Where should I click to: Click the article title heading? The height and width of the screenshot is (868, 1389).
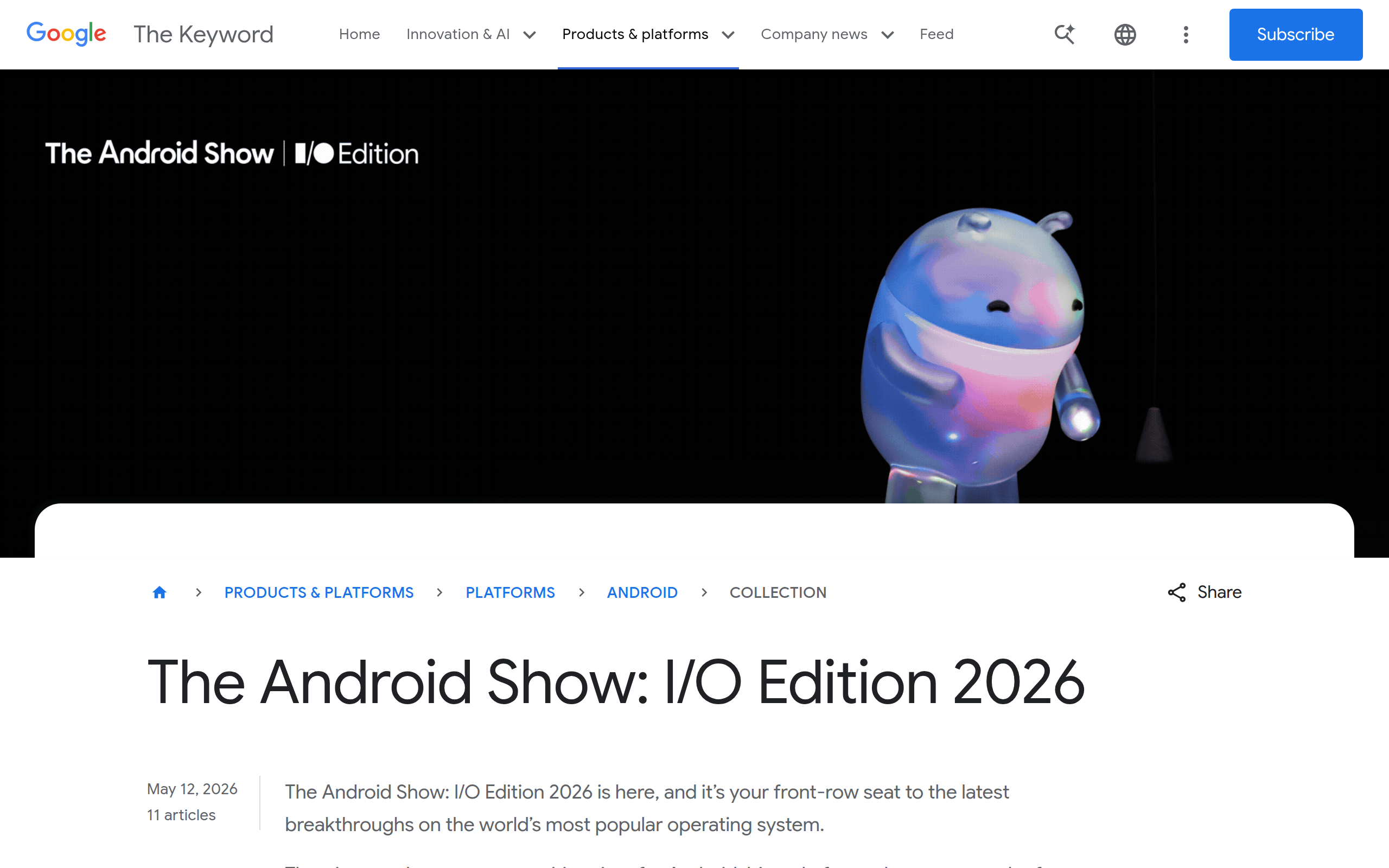pos(616,681)
